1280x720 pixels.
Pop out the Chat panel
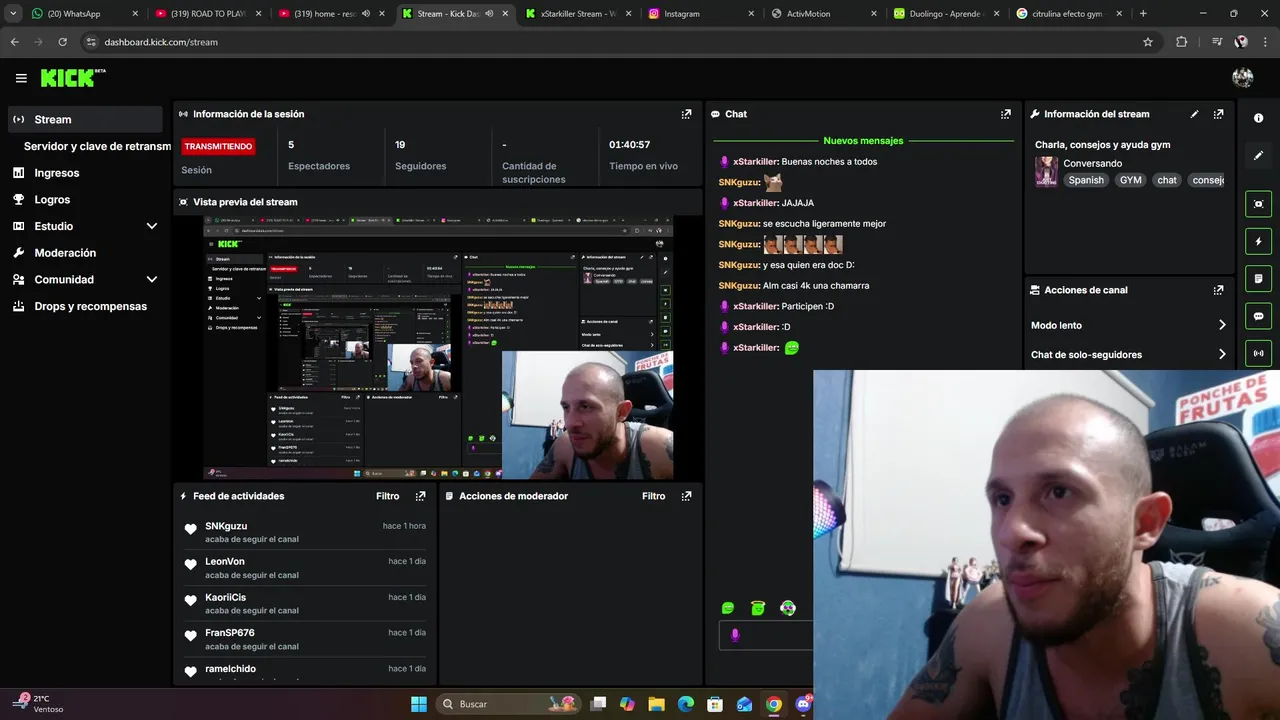click(x=1005, y=114)
